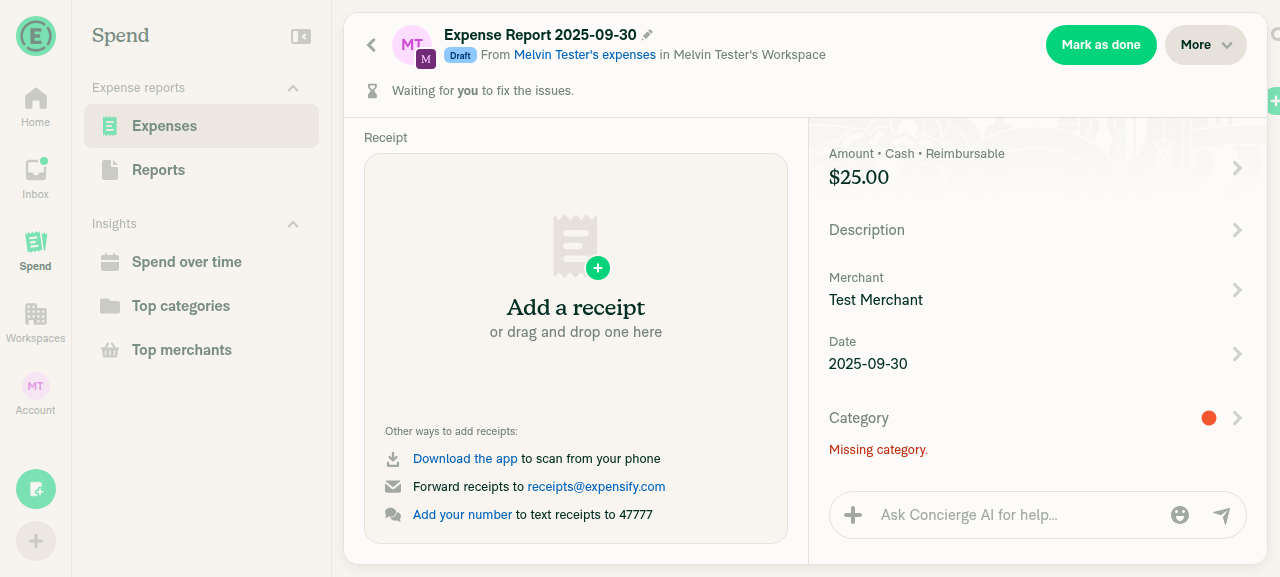The height and width of the screenshot is (577, 1280).
Task: Open the Date field chevron
Action: (1237, 354)
